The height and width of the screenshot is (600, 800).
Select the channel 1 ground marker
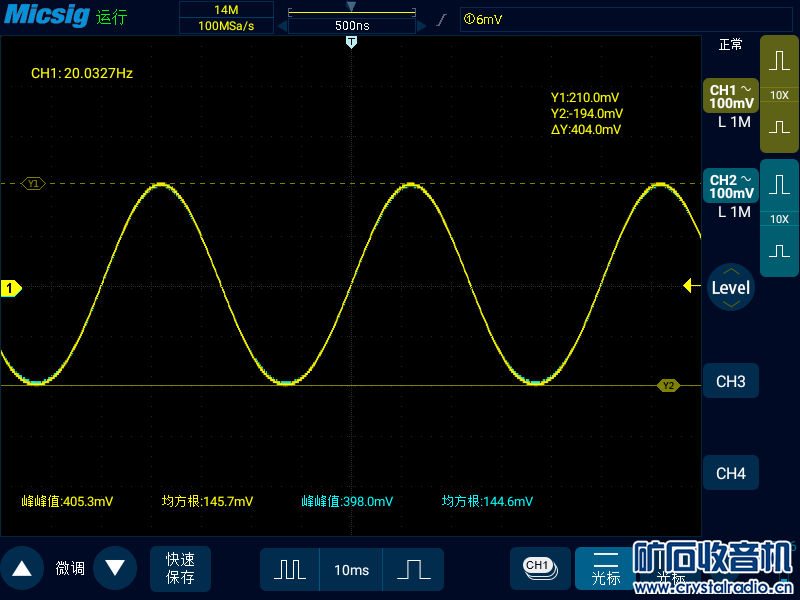tap(11, 288)
